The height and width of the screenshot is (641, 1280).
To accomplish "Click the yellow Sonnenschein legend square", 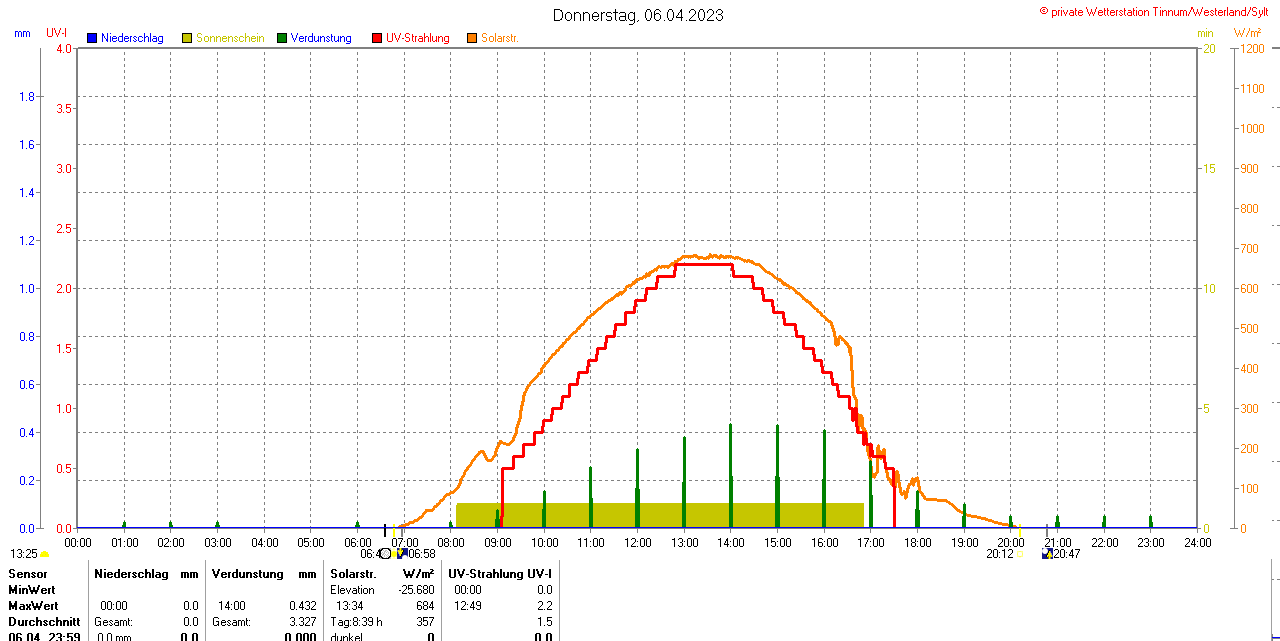I will (187, 38).
